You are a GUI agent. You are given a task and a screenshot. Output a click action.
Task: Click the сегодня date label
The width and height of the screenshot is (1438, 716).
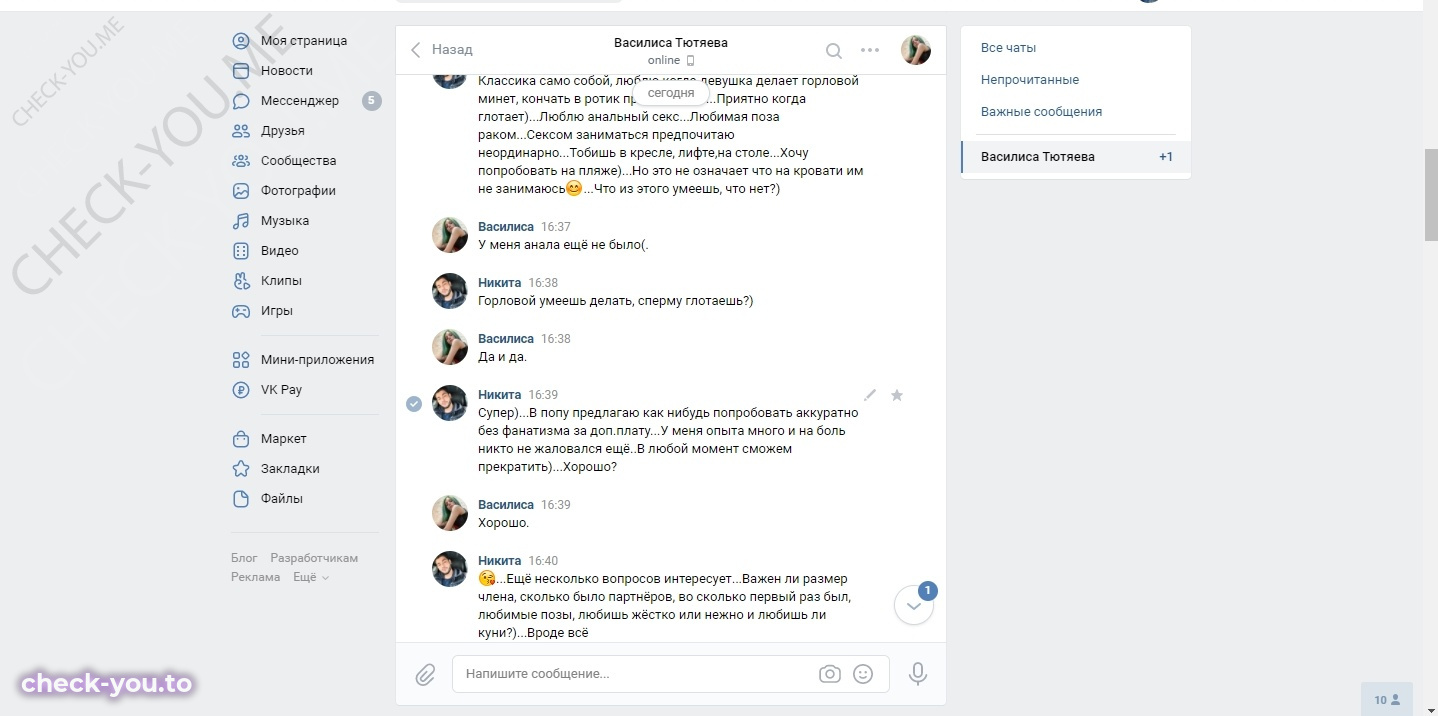pos(671,93)
